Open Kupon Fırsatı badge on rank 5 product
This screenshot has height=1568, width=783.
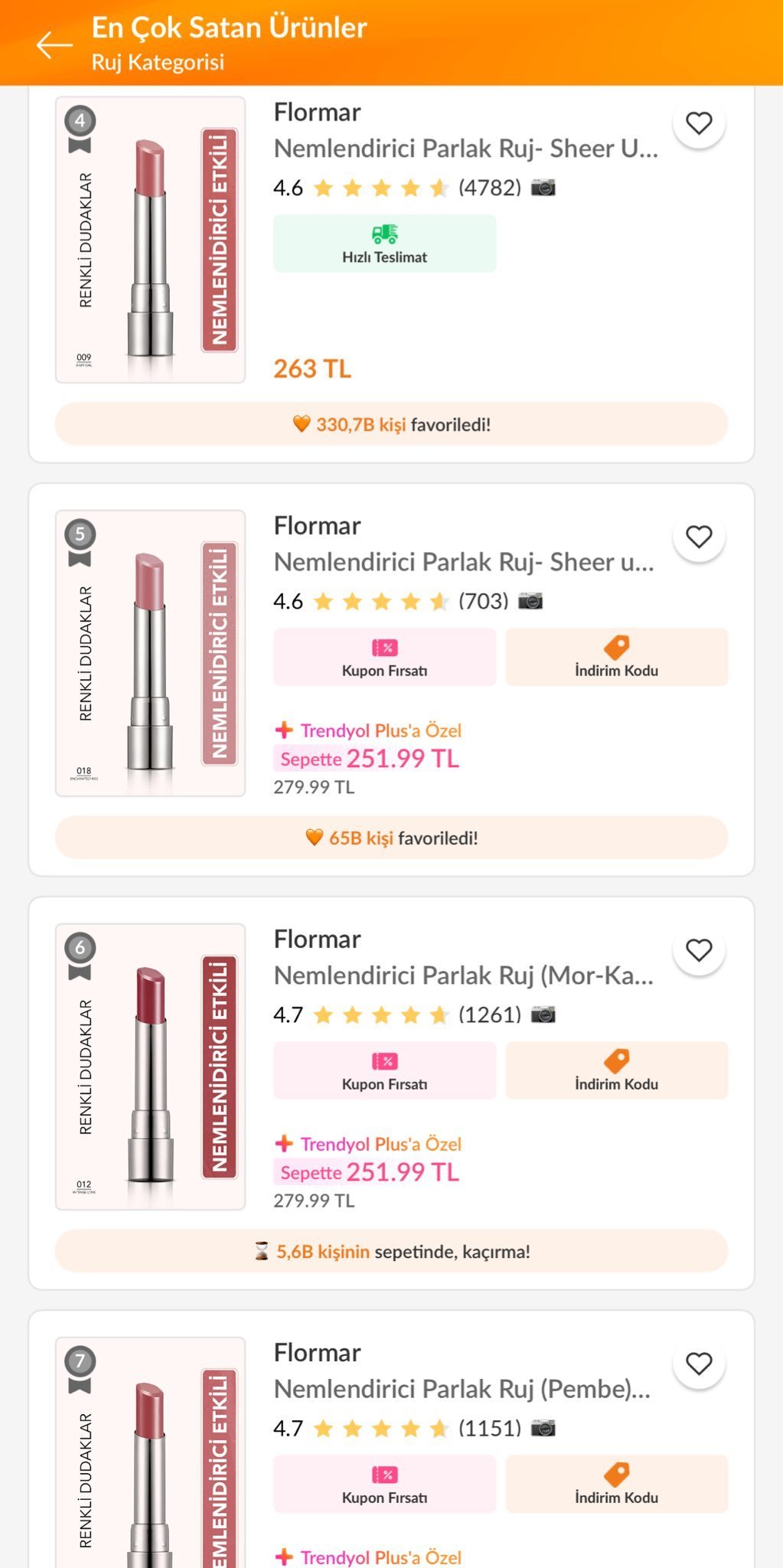tap(384, 657)
